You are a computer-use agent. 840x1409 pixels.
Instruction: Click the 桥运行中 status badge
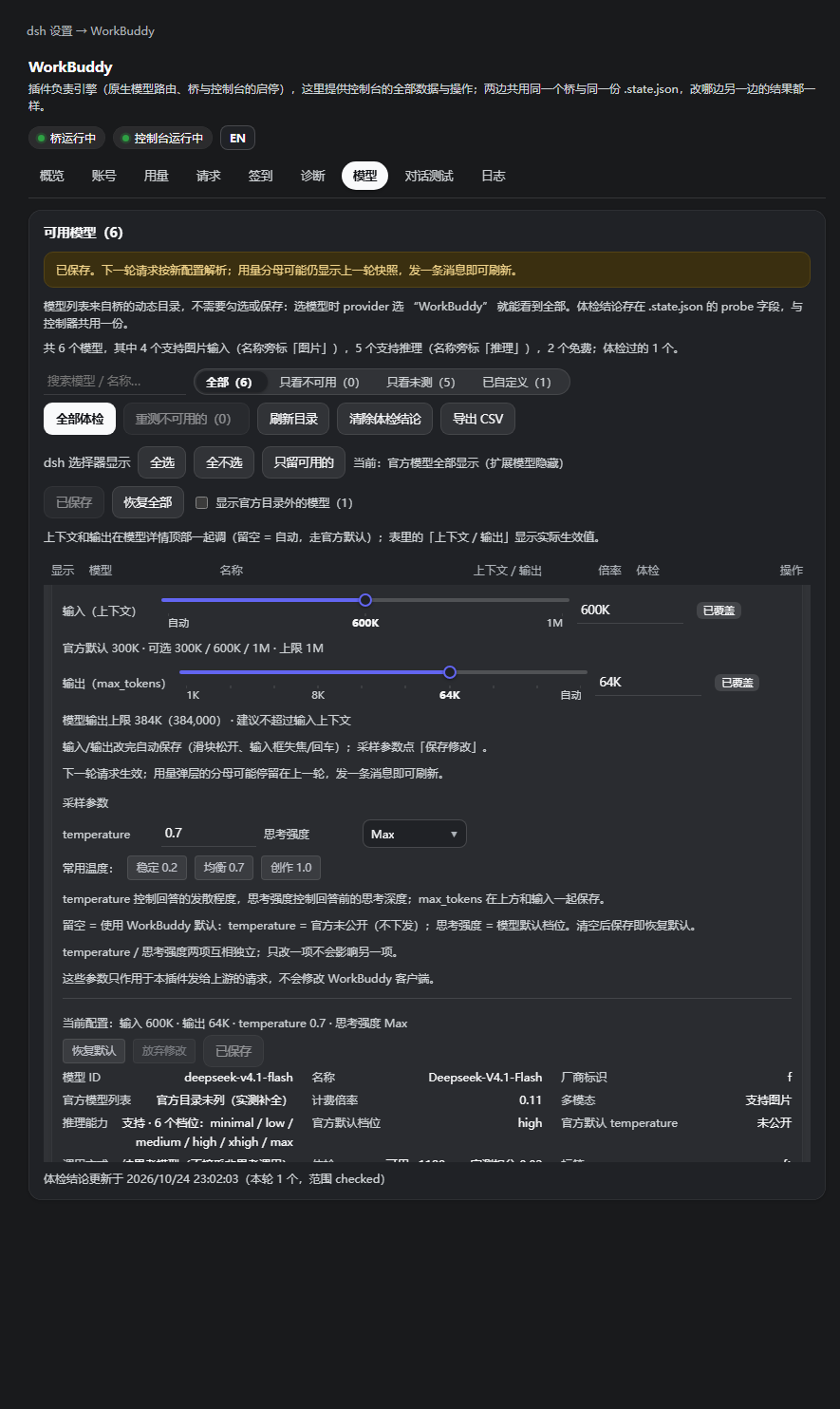pos(66,138)
